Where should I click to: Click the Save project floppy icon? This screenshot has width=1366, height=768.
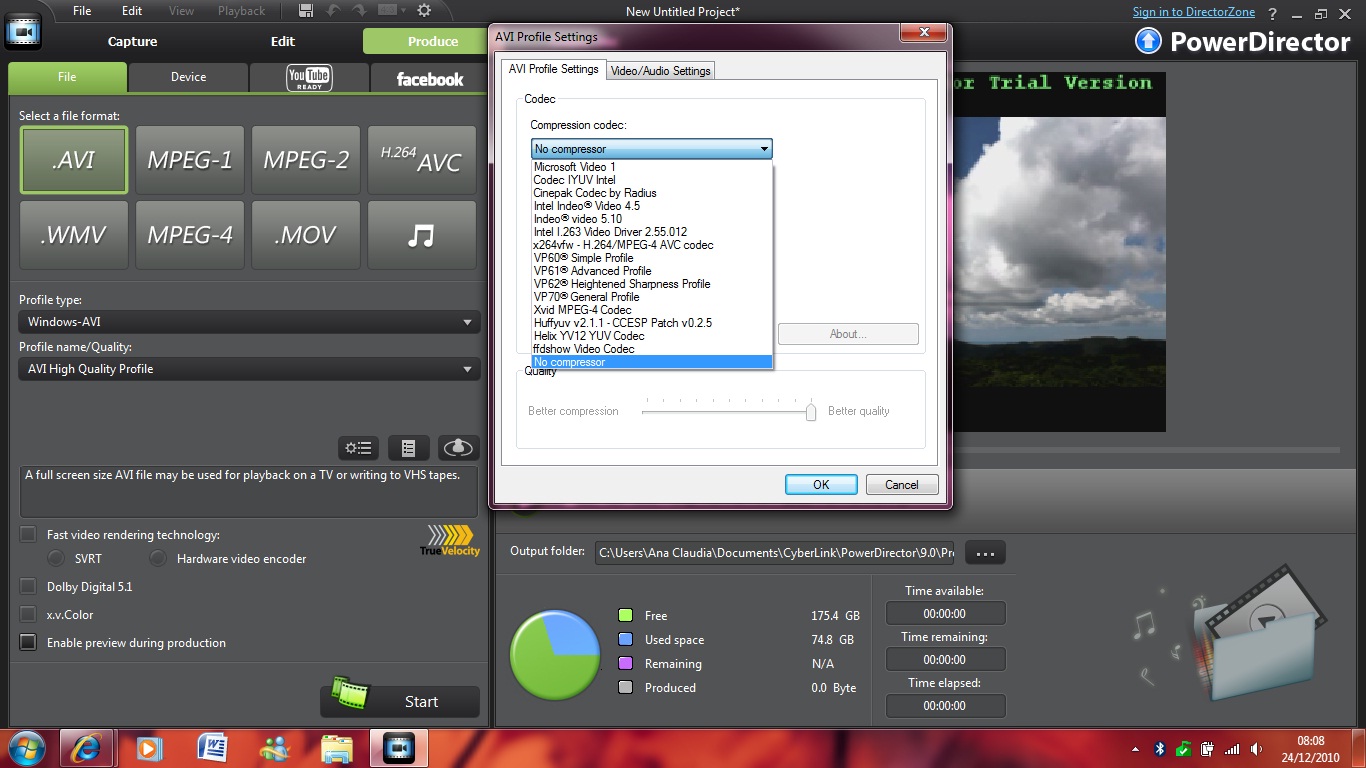306,11
